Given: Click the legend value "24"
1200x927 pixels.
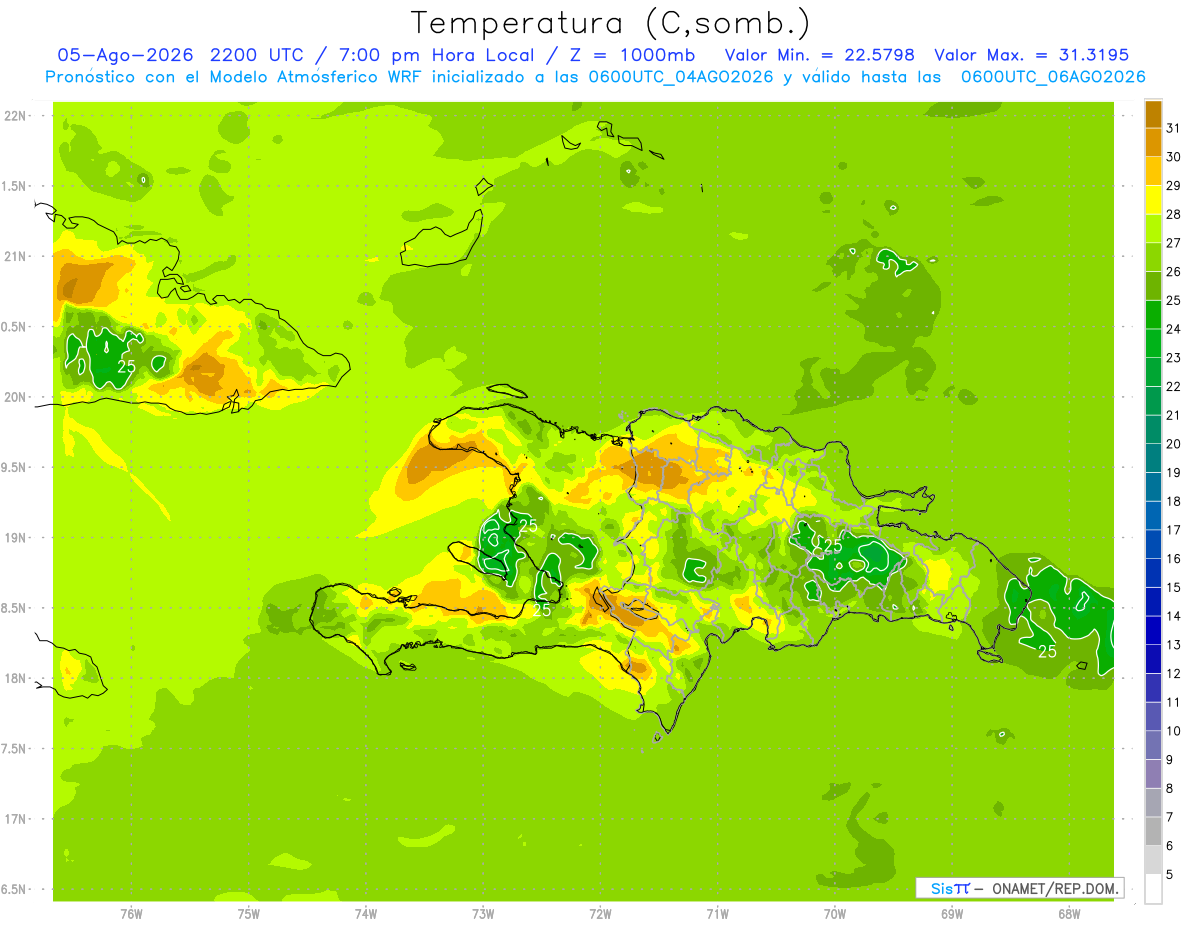Looking at the screenshot, I should [1174, 329].
